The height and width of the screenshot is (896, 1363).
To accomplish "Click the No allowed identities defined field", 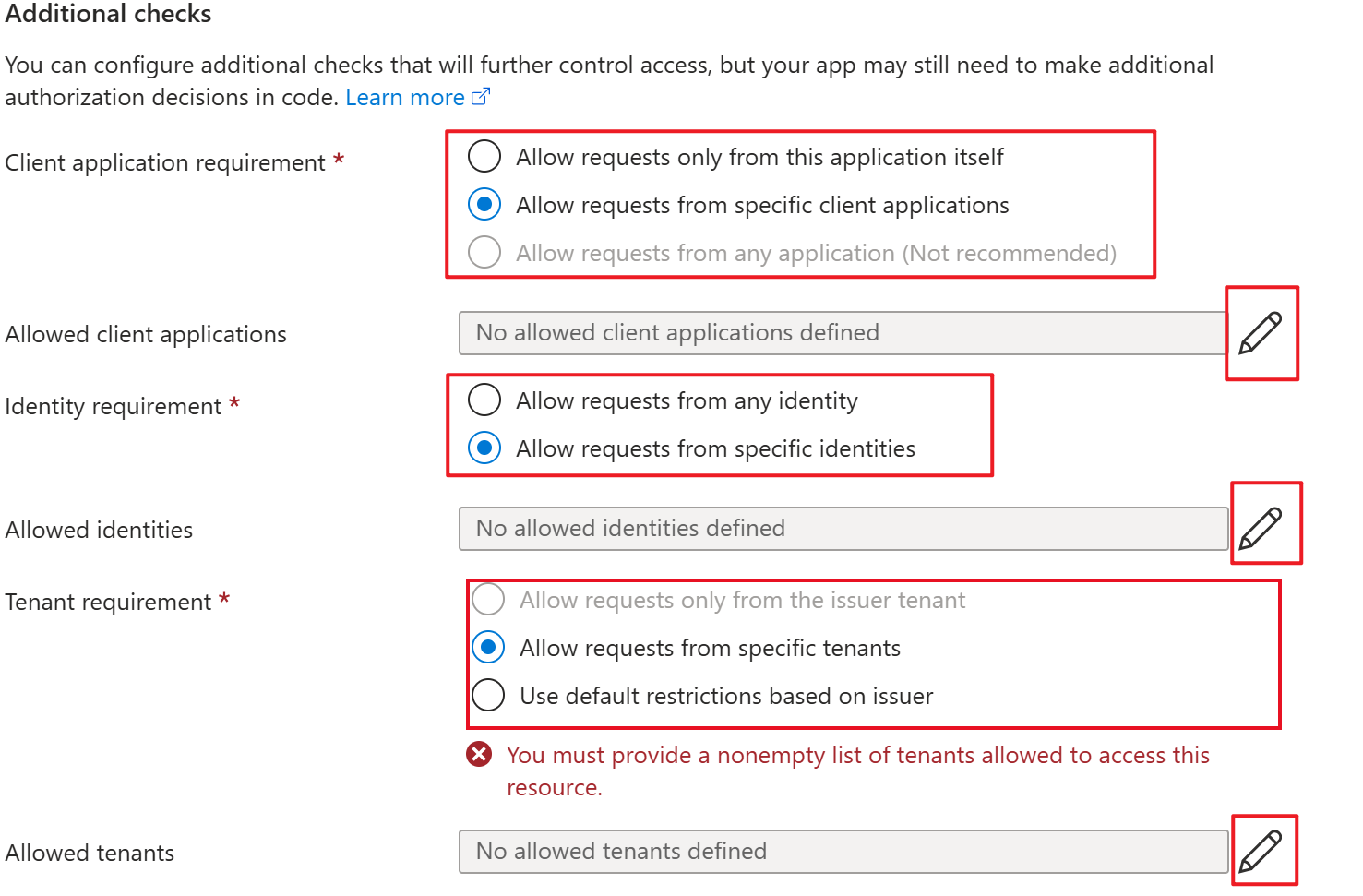I will point(842,528).
